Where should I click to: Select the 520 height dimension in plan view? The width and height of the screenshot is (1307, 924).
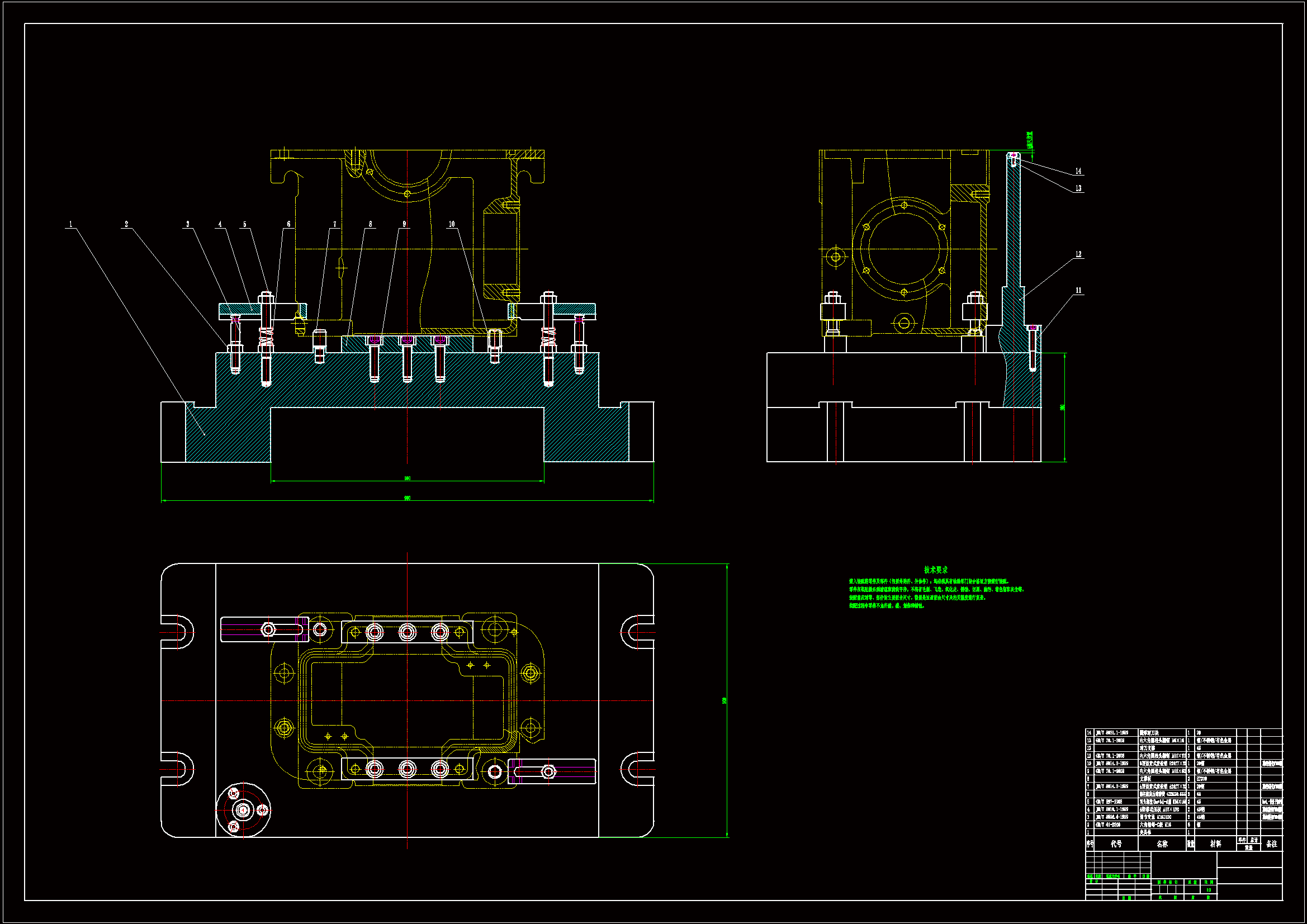click(724, 701)
